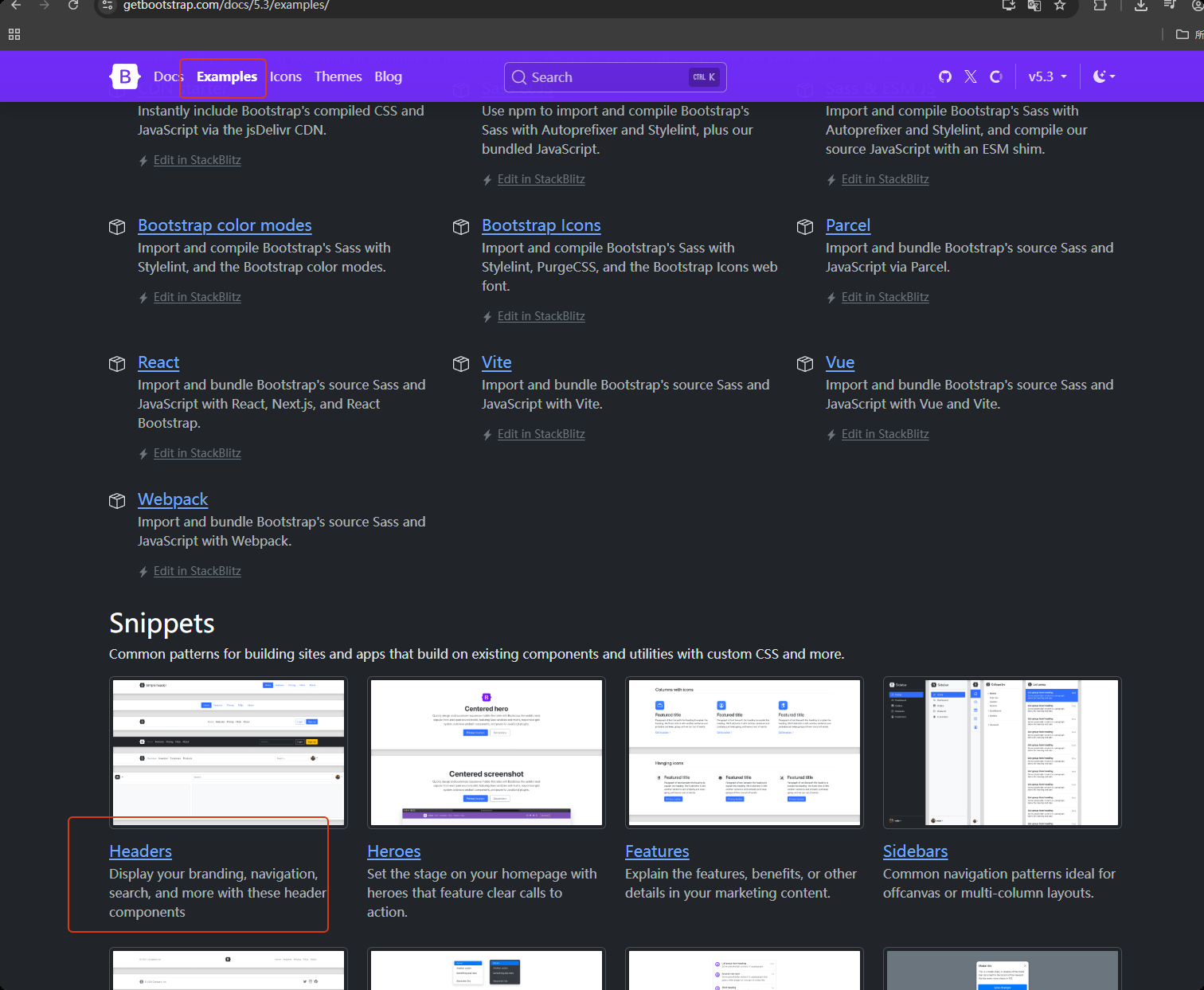Click the Headers title link
Image resolution: width=1204 pixels, height=990 pixels.
click(140, 851)
